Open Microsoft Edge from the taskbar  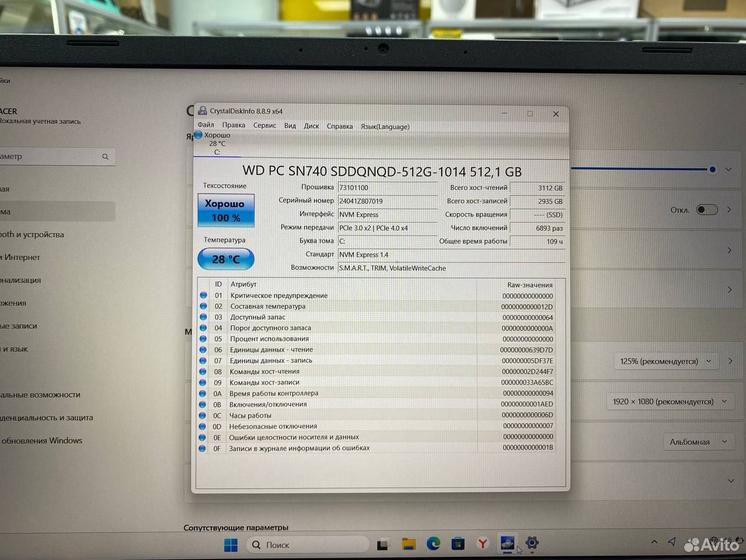(433, 543)
